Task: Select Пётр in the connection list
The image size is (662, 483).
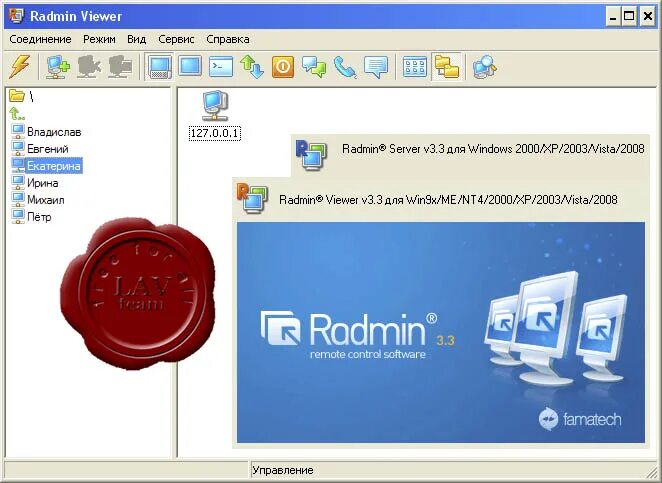Action: [39, 217]
